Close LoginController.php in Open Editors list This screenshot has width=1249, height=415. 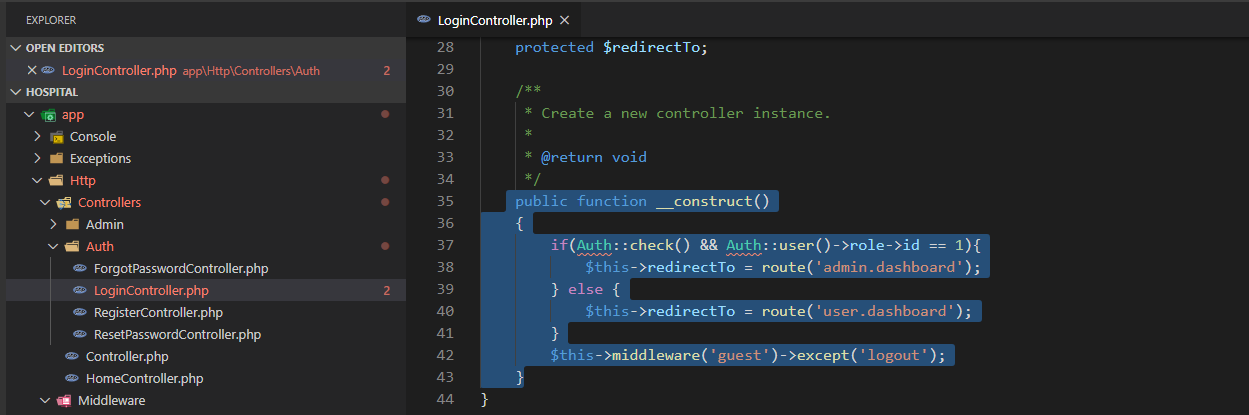tap(31, 70)
